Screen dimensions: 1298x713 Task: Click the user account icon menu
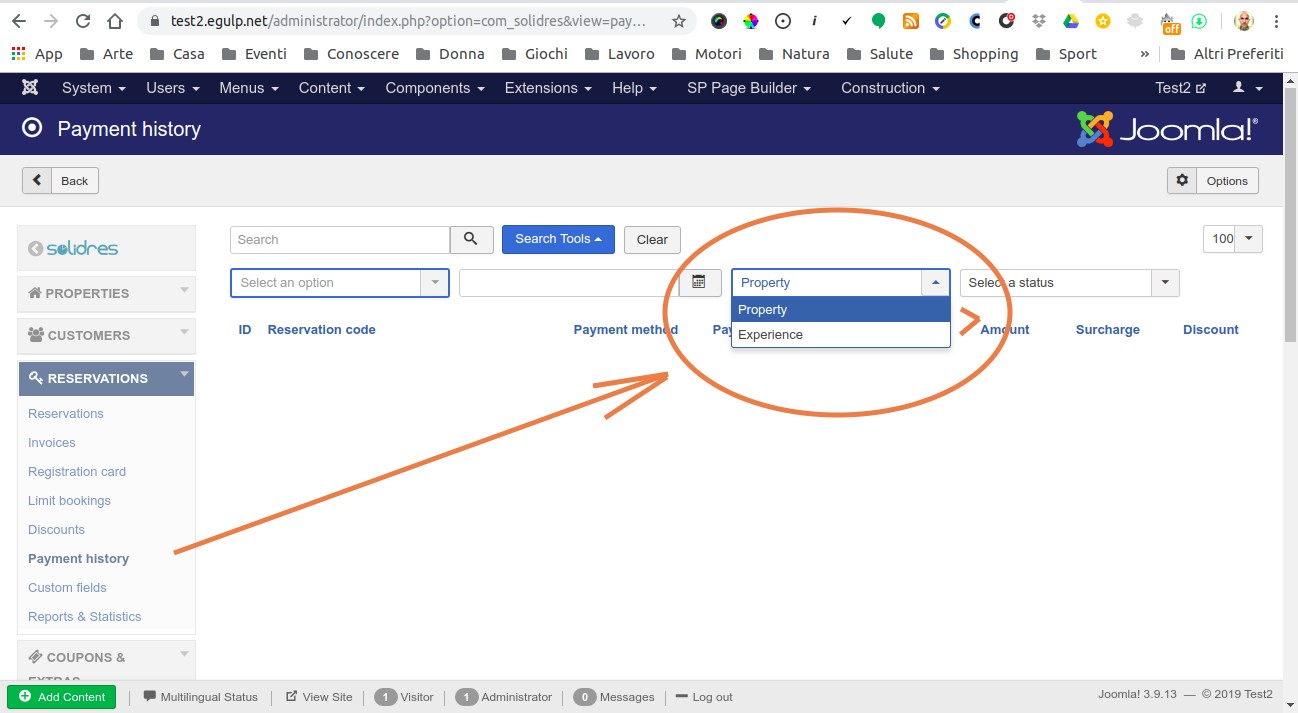point(1247,88)
